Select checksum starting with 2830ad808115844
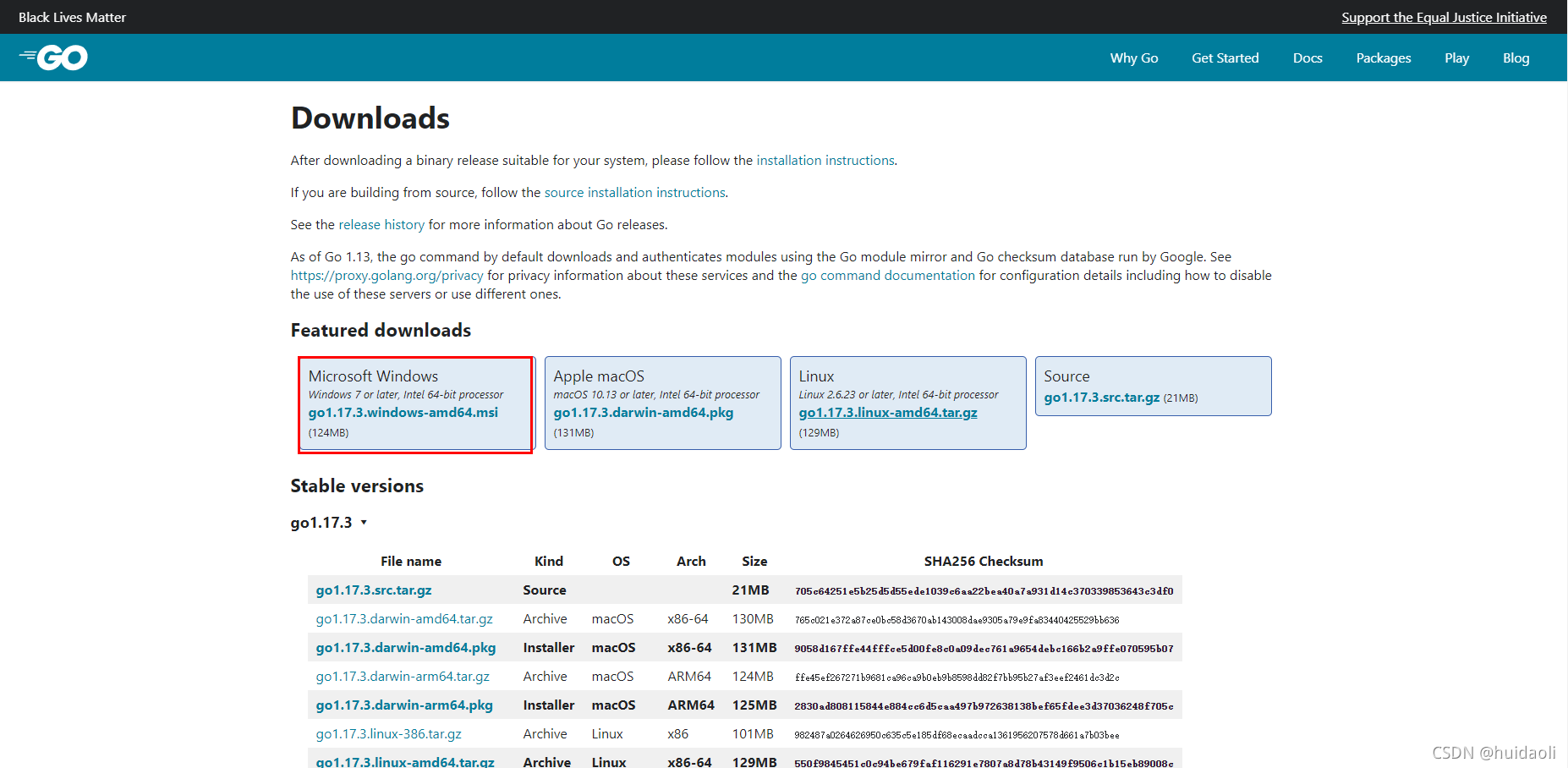The height and width of the screenshot is (768, 1568). 984,705
